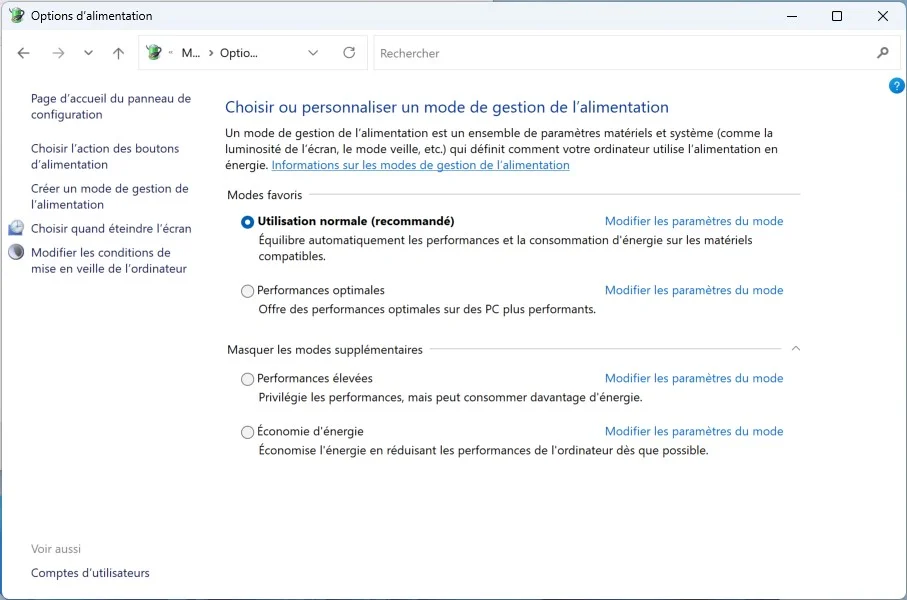Viewport: 907px width, 600px height.
Task: Collapse Masquer les modes supplémentaires chevron
Action: pyautogui.click(x=796, y=348)
